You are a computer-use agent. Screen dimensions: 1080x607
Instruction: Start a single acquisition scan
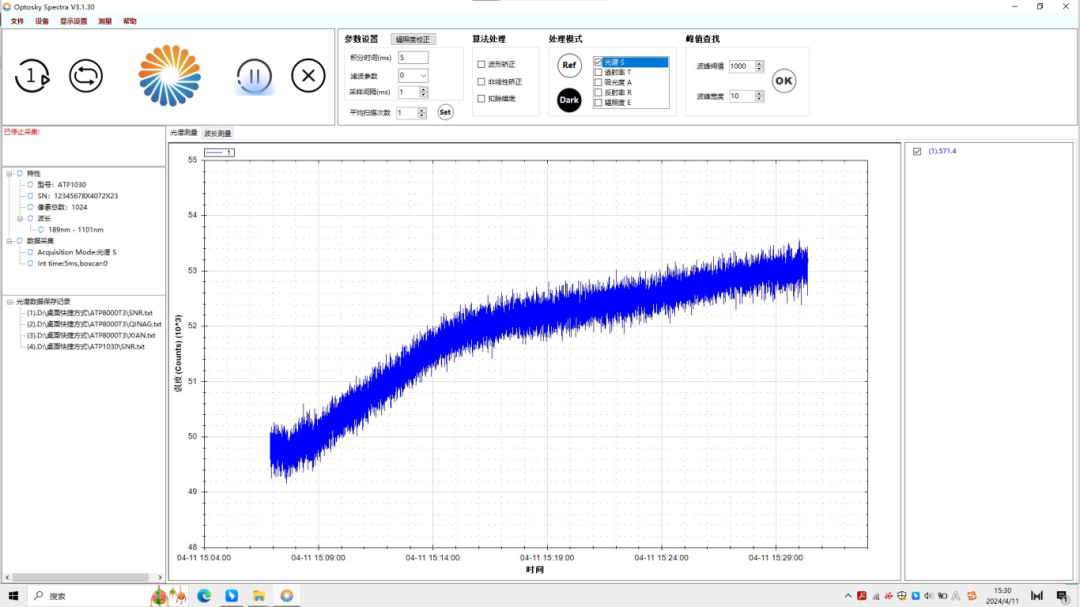coord(32,76)
